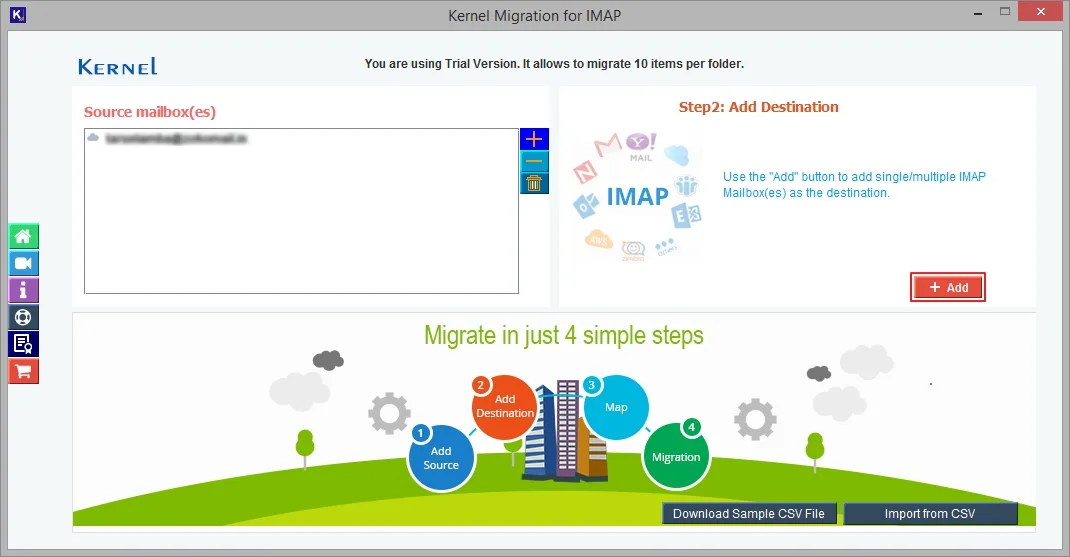Viewport: 1070px width, 557px height.
Task: Open the red shopping cart Buy icon
Action: coord(23,371)
